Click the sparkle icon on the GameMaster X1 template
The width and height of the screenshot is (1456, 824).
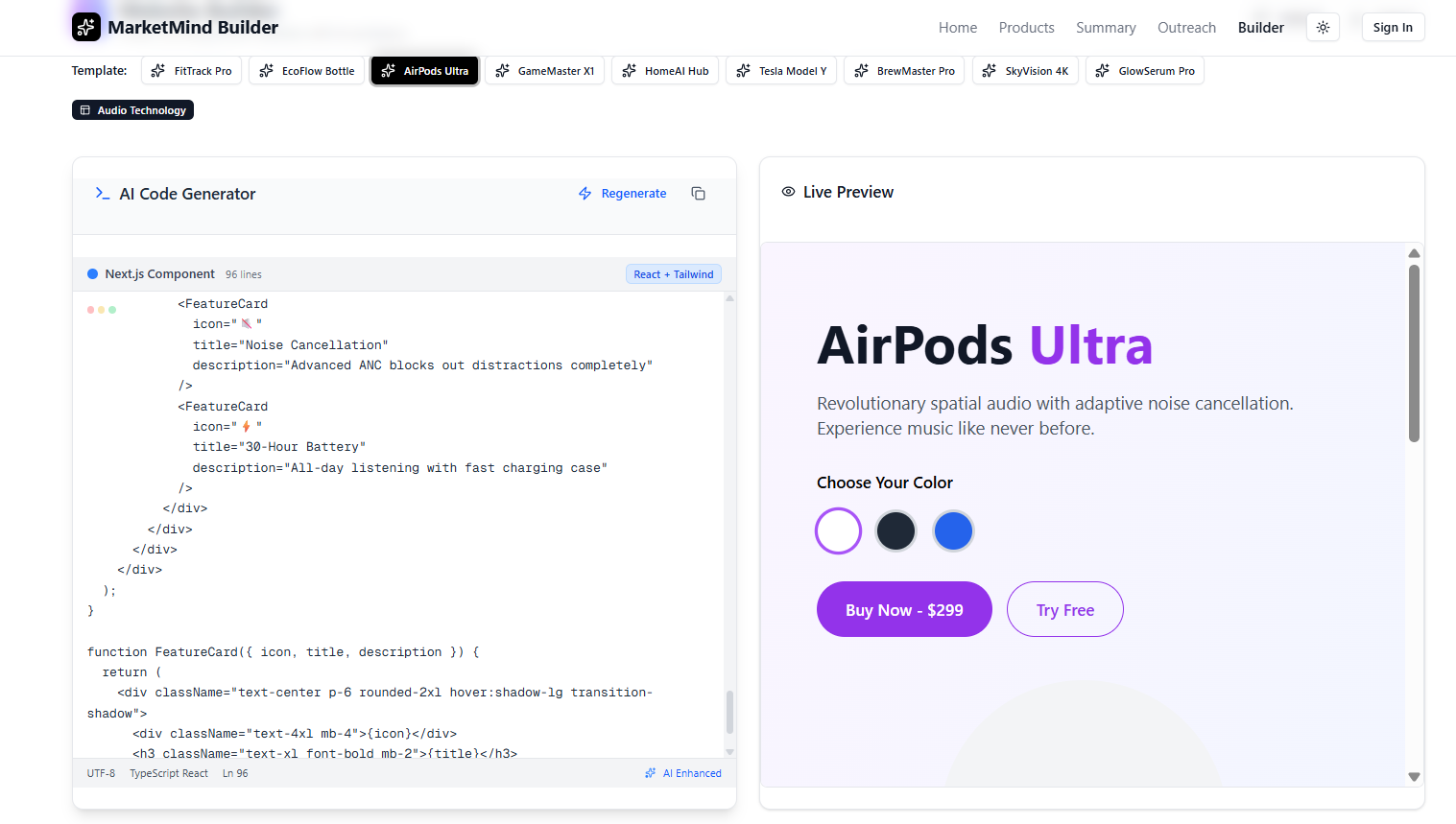(x=502, y=71)
